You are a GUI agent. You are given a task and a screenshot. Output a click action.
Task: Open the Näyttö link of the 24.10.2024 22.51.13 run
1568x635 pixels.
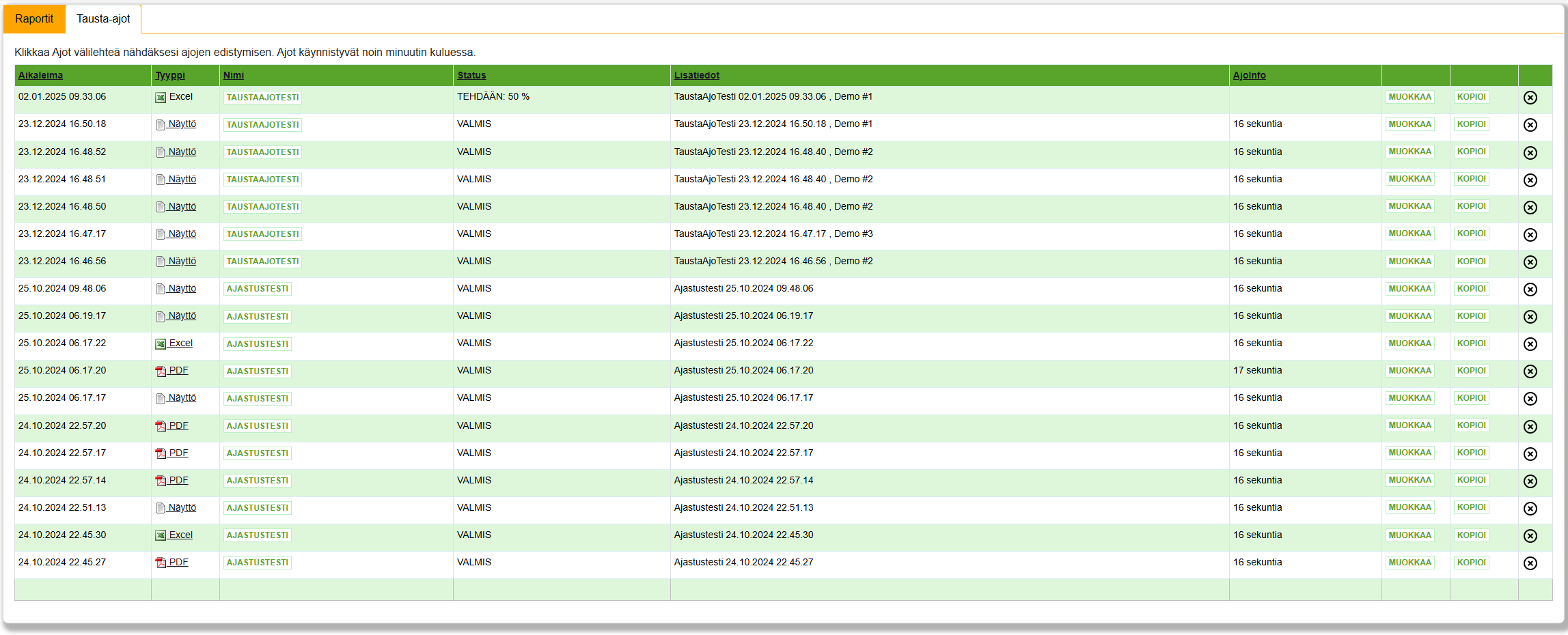point(182,507)
